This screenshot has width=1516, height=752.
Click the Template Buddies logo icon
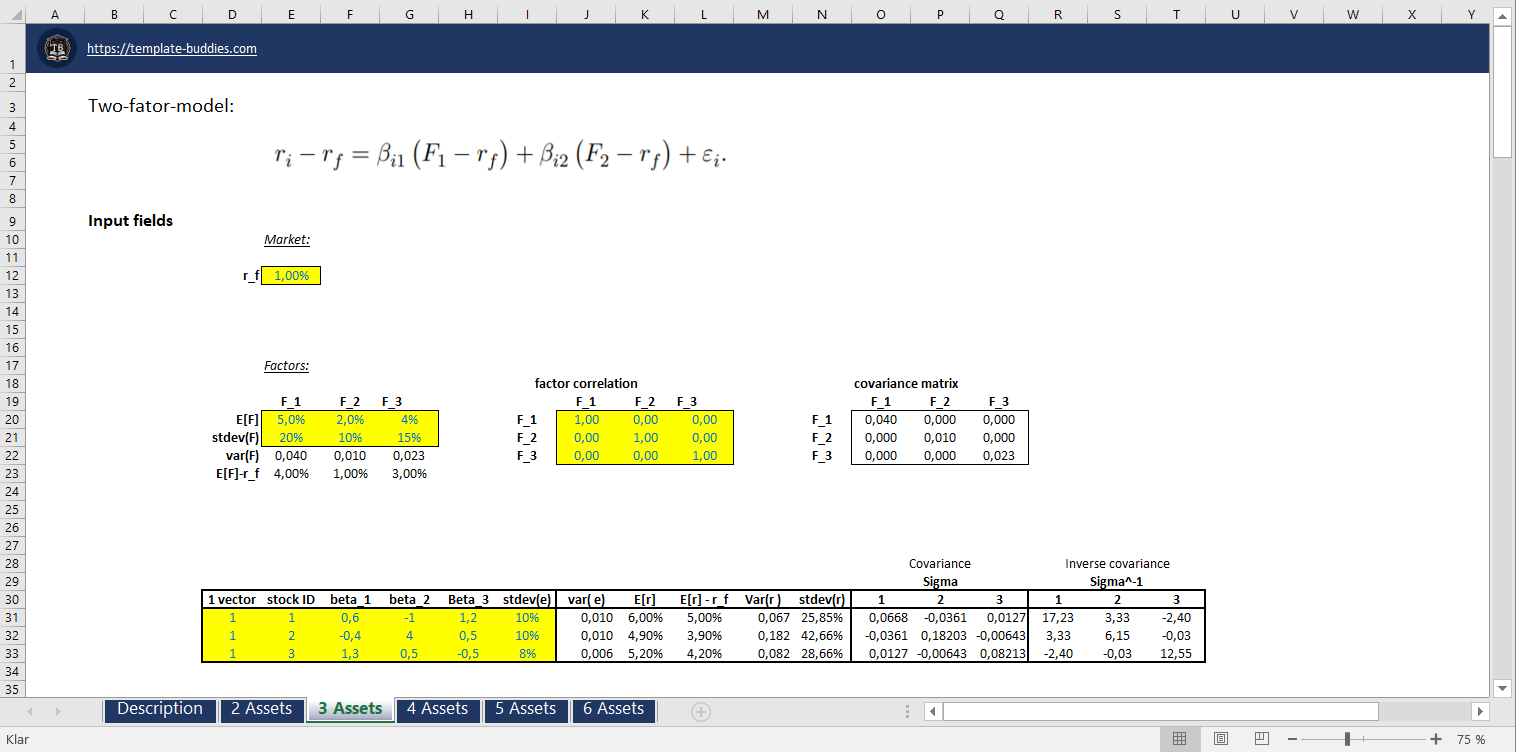pyautogui.click(x=57, y=48)
